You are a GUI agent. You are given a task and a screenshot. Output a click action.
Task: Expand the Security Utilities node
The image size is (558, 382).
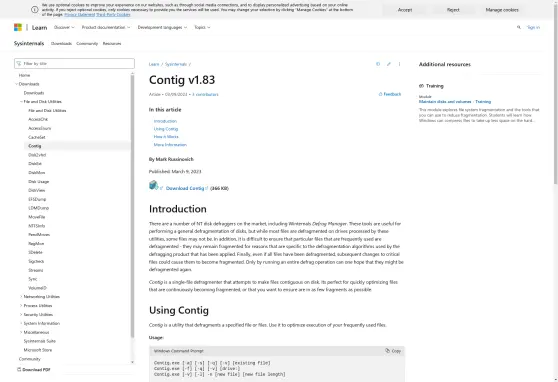point(21,314)
